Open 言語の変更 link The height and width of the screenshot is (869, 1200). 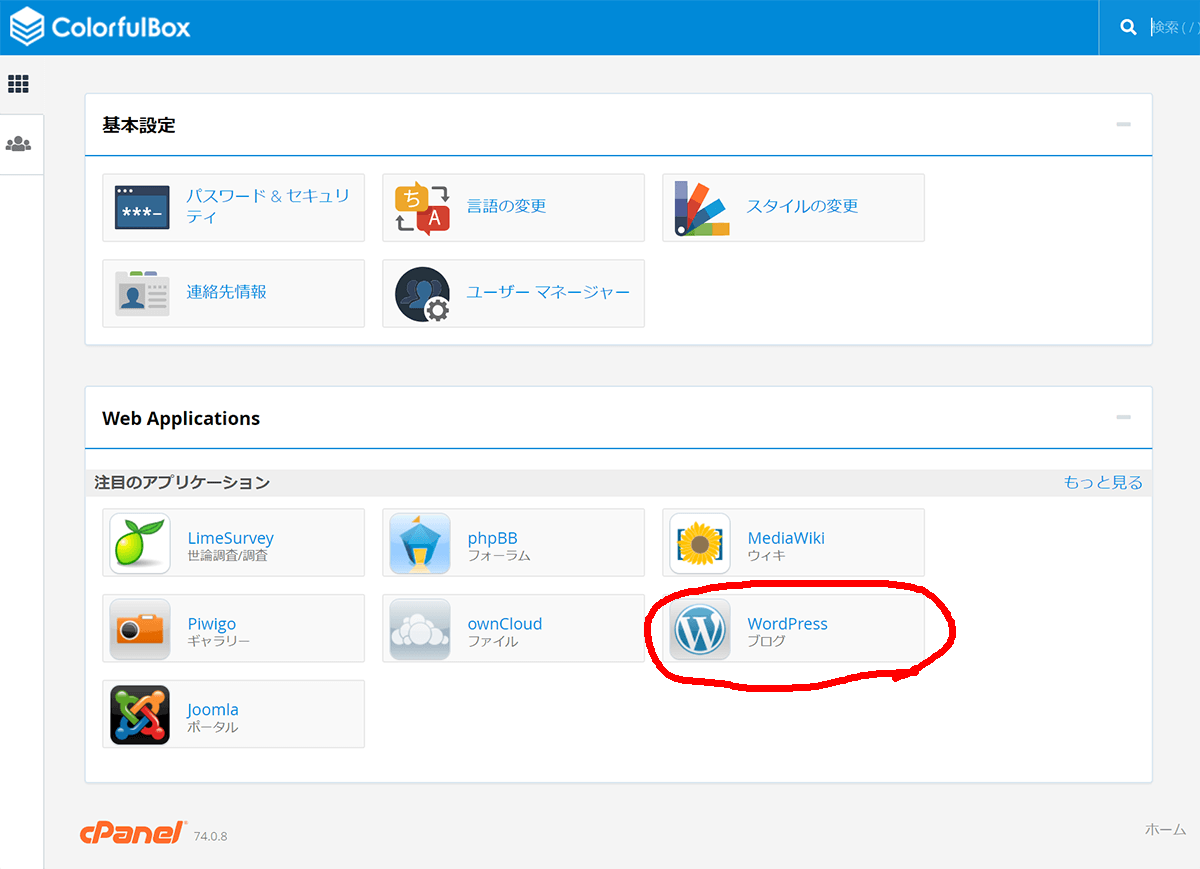point(506,206)
